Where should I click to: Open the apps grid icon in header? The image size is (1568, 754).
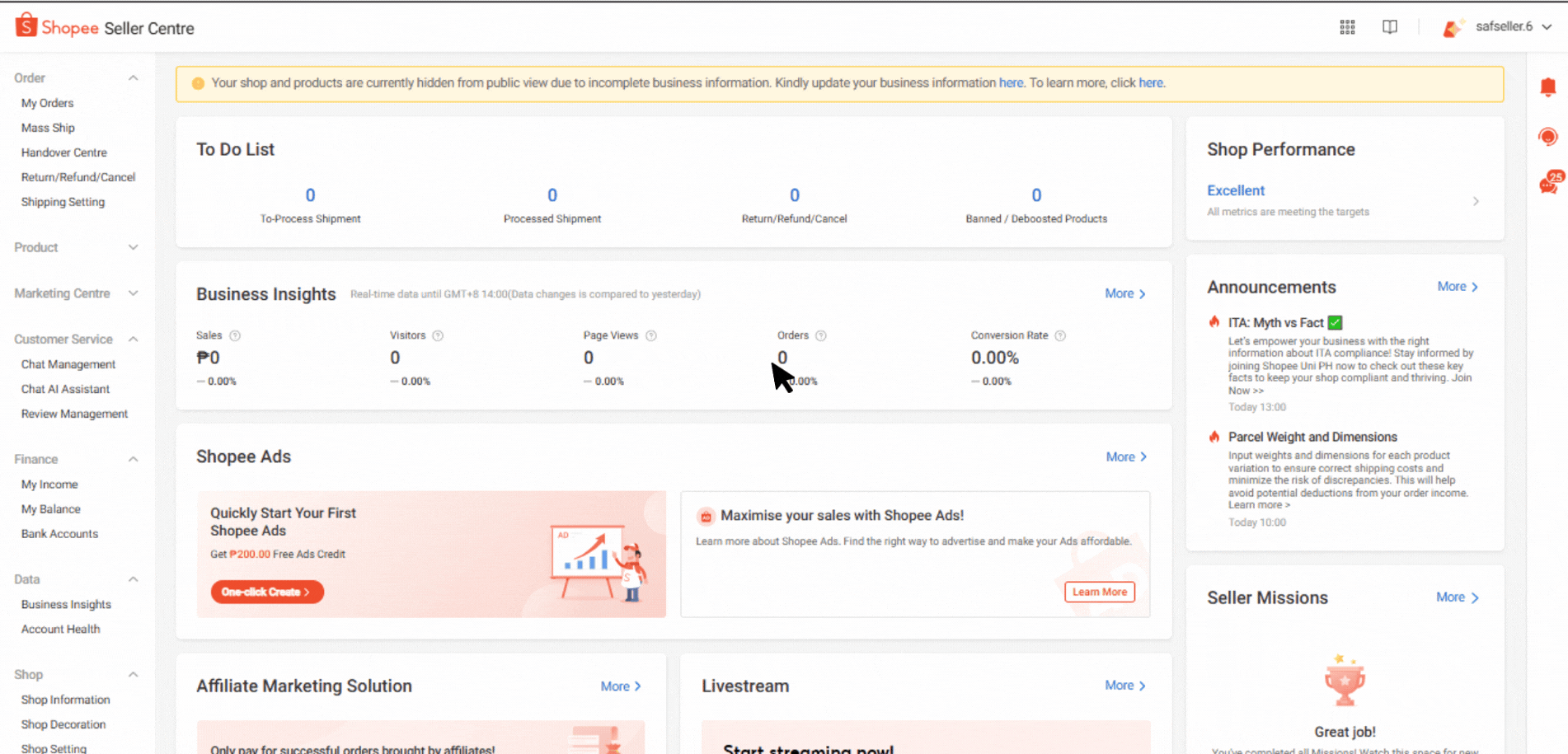pos(1347,27)
